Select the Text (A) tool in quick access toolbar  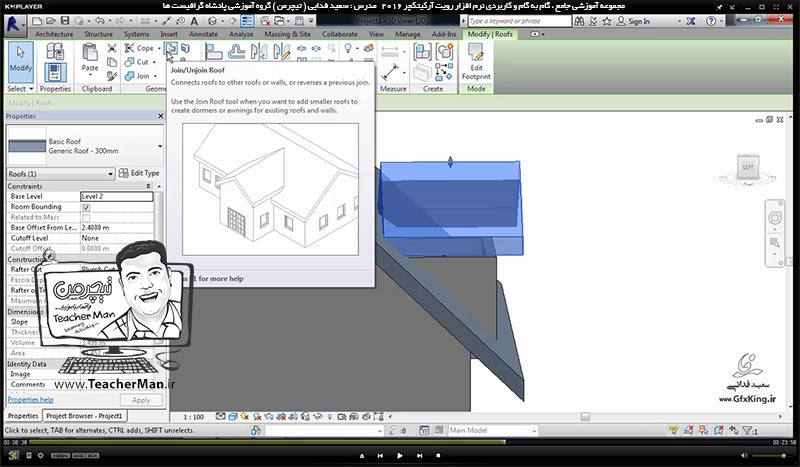coord(194,21)
